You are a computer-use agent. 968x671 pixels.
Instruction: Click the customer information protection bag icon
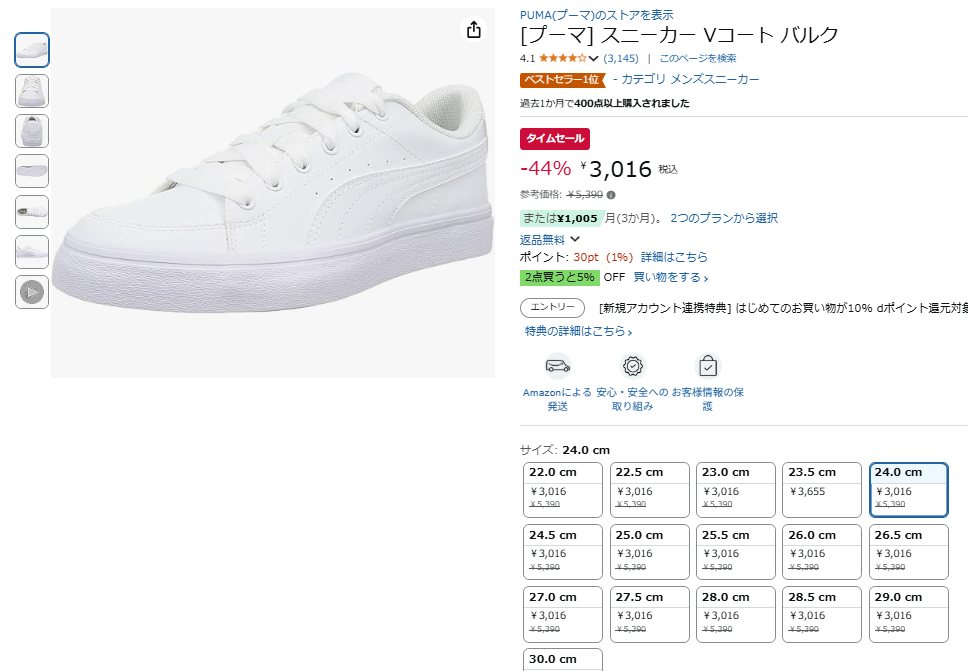pos(707,365)
